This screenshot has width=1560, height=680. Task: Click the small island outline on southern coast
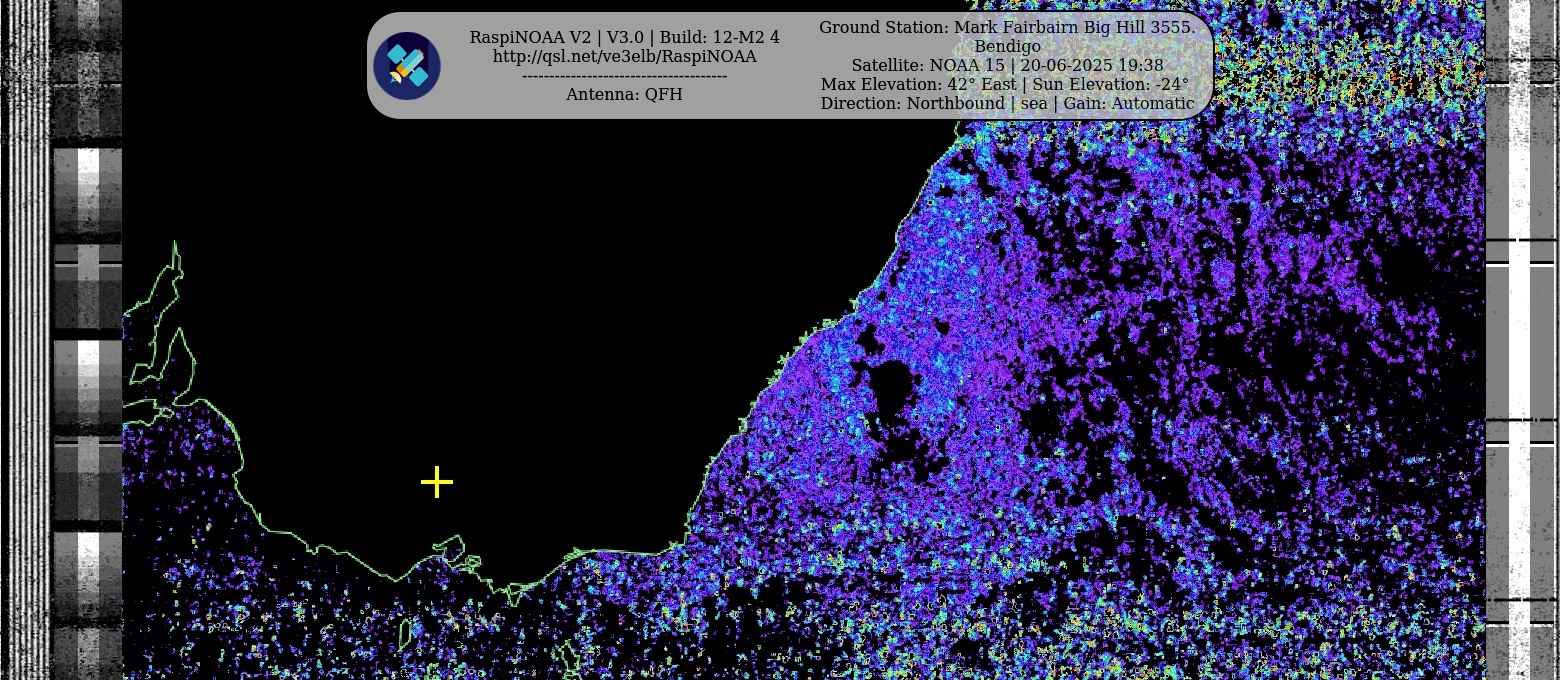click(x=449, y=548)
